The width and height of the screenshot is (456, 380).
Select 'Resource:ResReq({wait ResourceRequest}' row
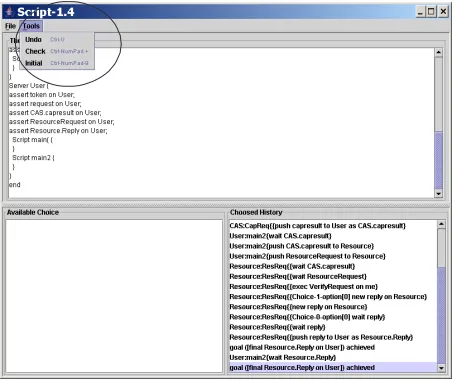coord(333,276)
